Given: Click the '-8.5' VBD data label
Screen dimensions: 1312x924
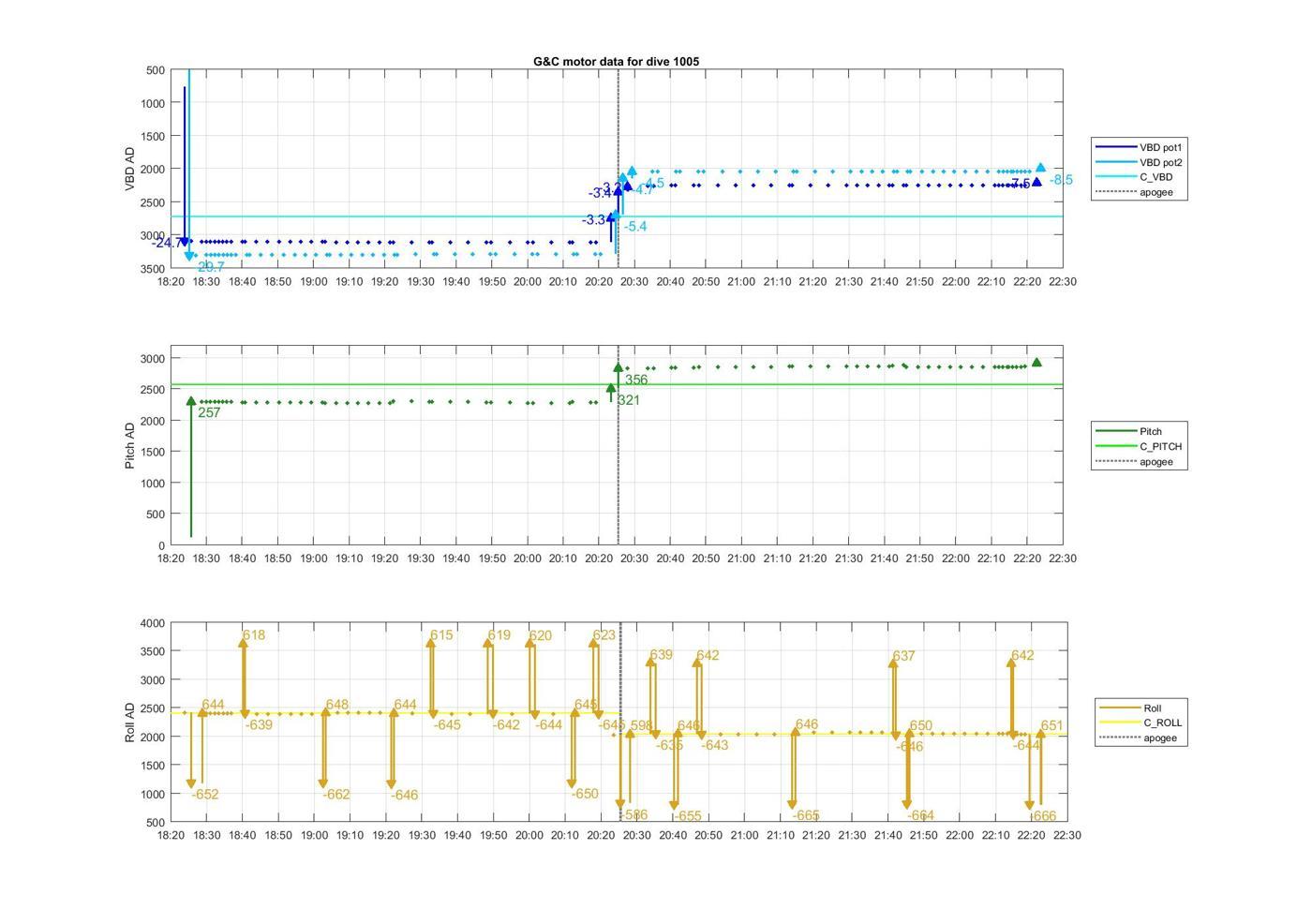Looking at the screenshot, I should [1061, 180].
